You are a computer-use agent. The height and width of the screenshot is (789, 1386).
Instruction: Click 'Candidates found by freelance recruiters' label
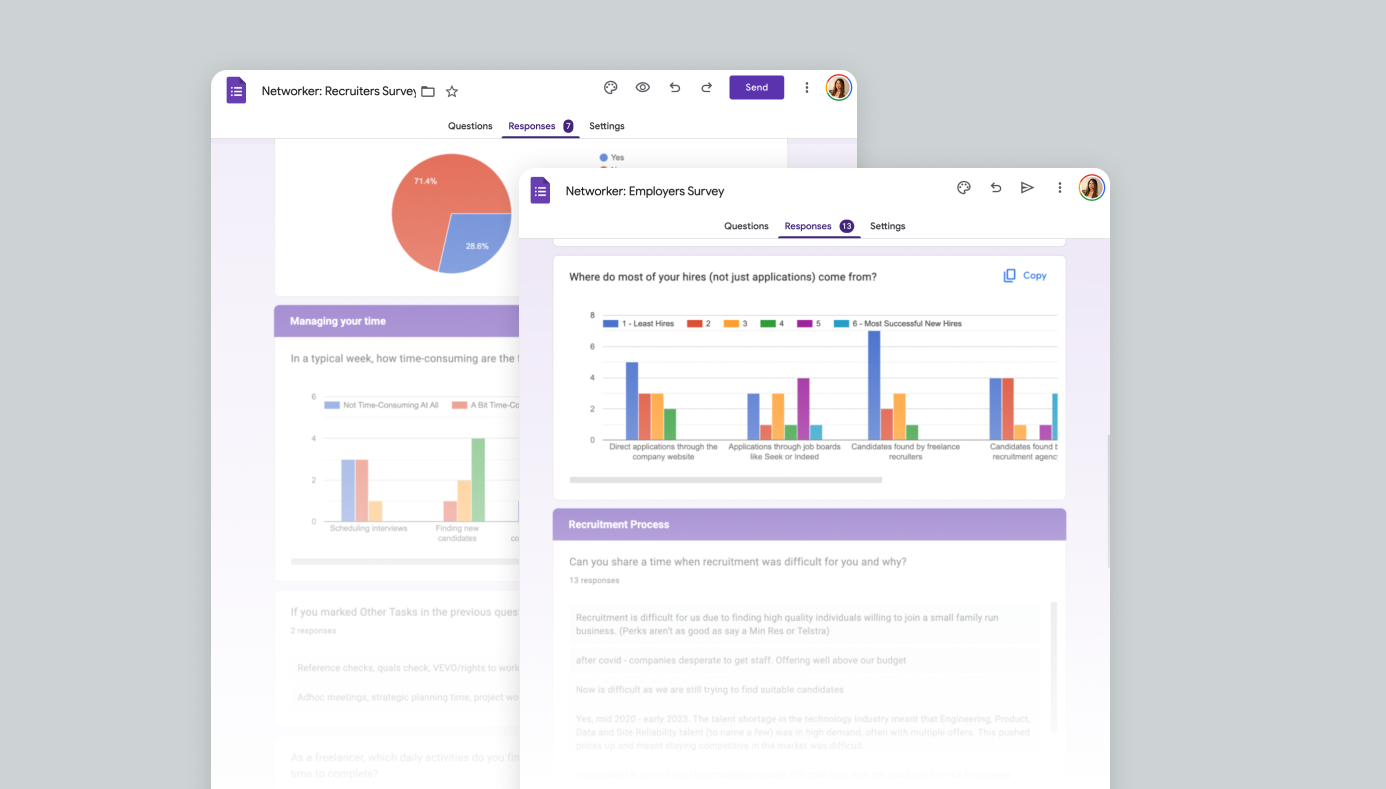pyautogui.click(x=906, y=451)
